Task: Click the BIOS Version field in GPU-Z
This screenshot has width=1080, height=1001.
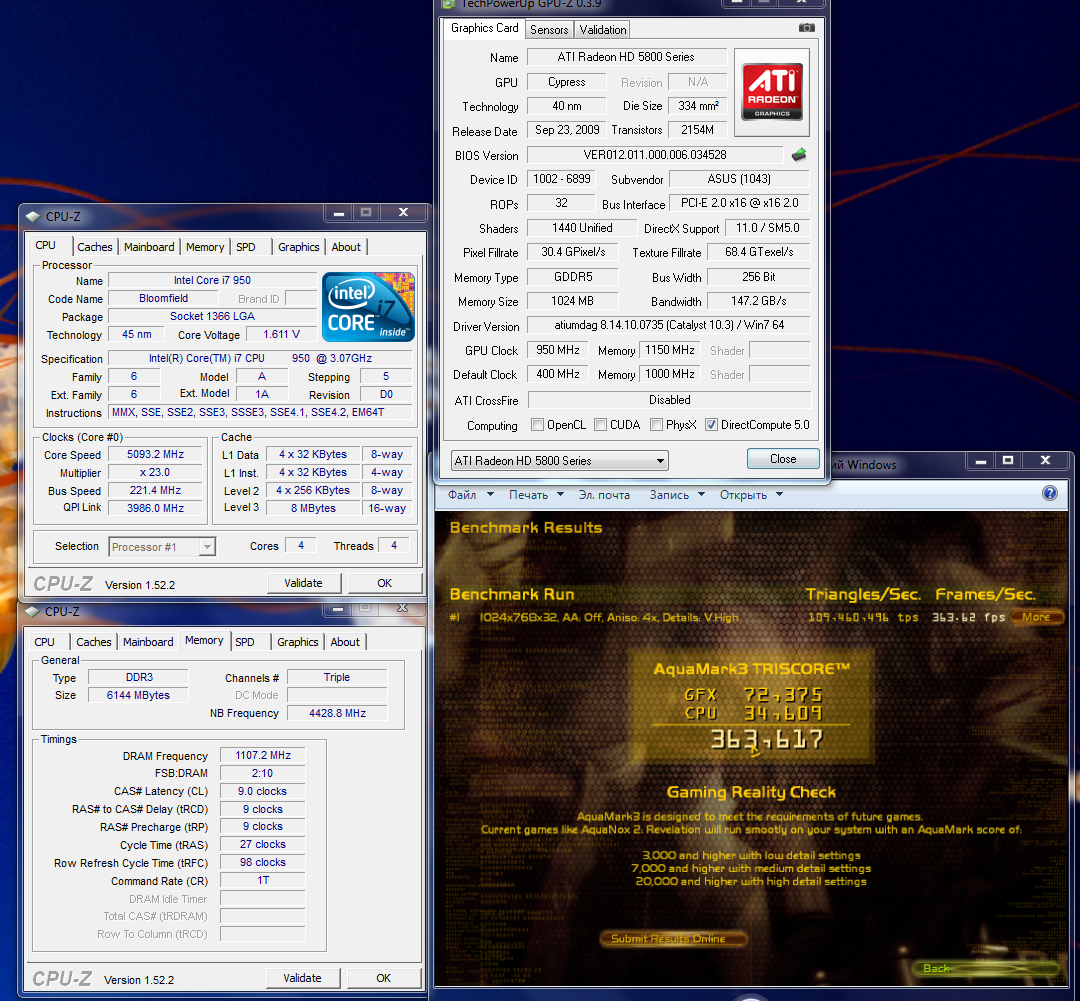Action: [x=655, y=155]
